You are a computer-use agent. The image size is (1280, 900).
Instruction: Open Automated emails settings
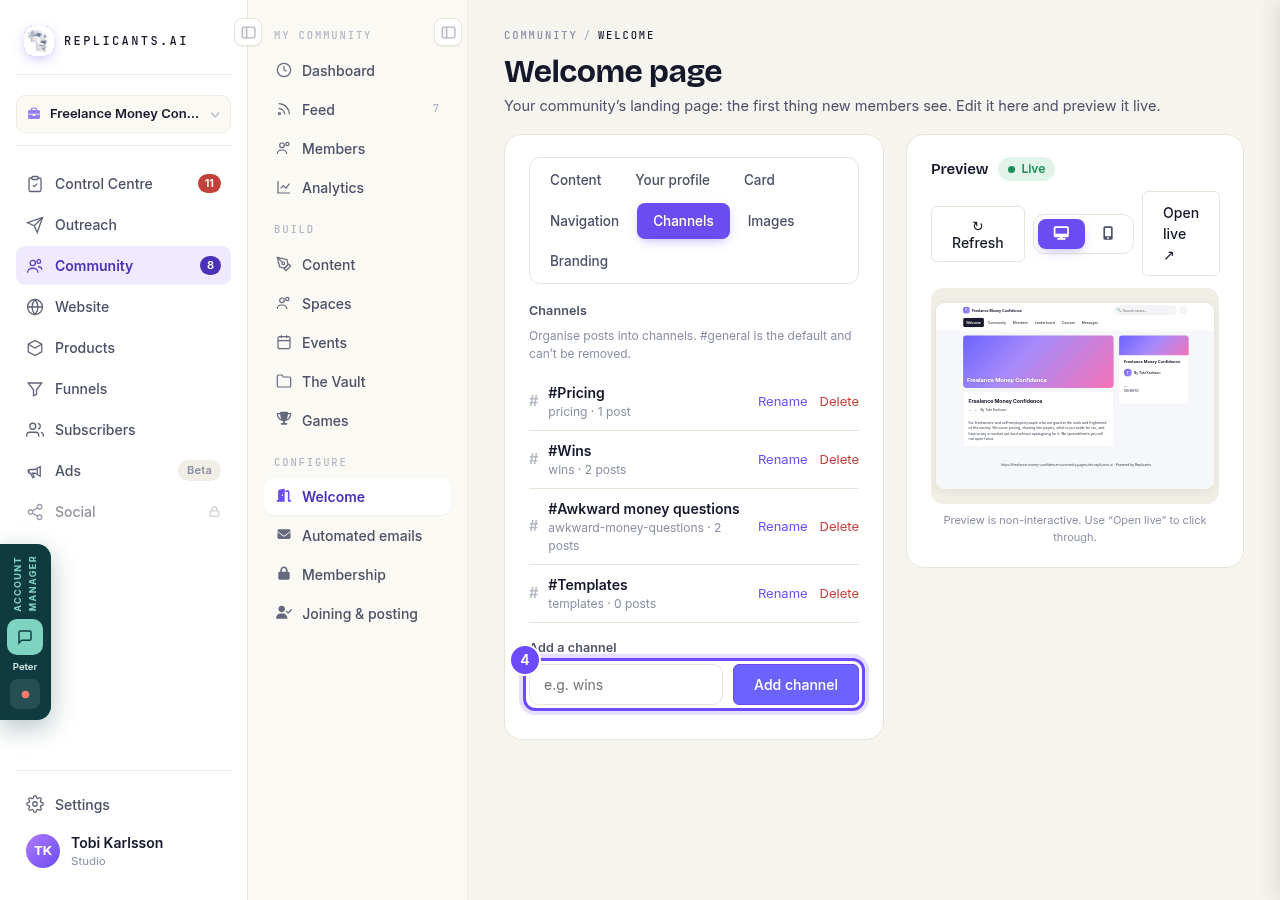358,536
